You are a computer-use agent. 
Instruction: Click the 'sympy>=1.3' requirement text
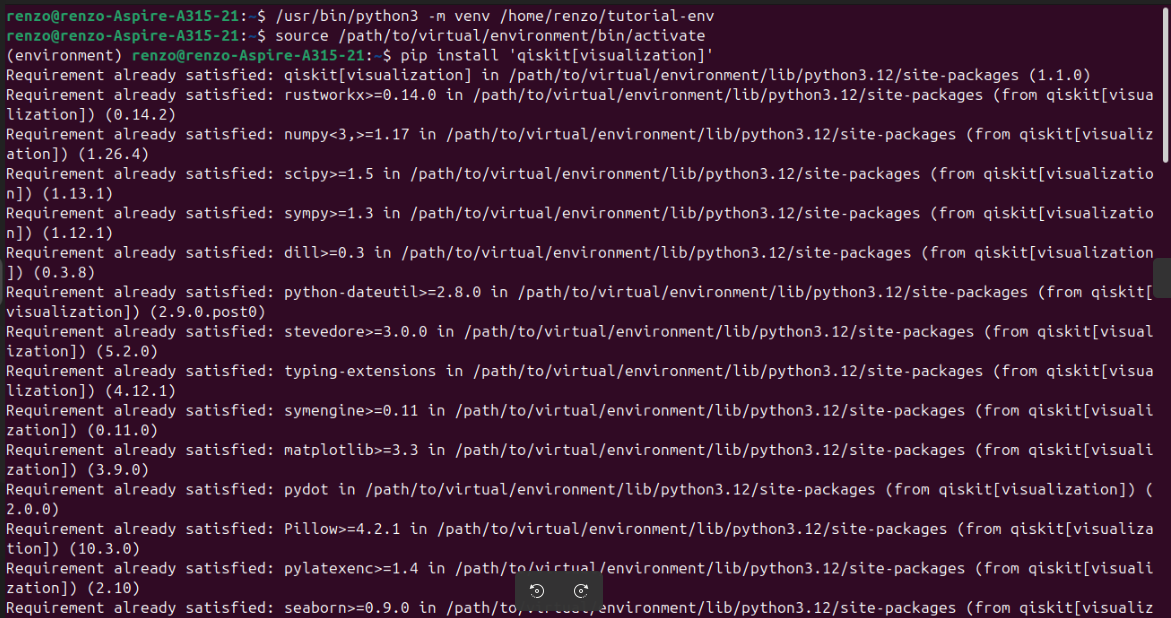(329, 213)
